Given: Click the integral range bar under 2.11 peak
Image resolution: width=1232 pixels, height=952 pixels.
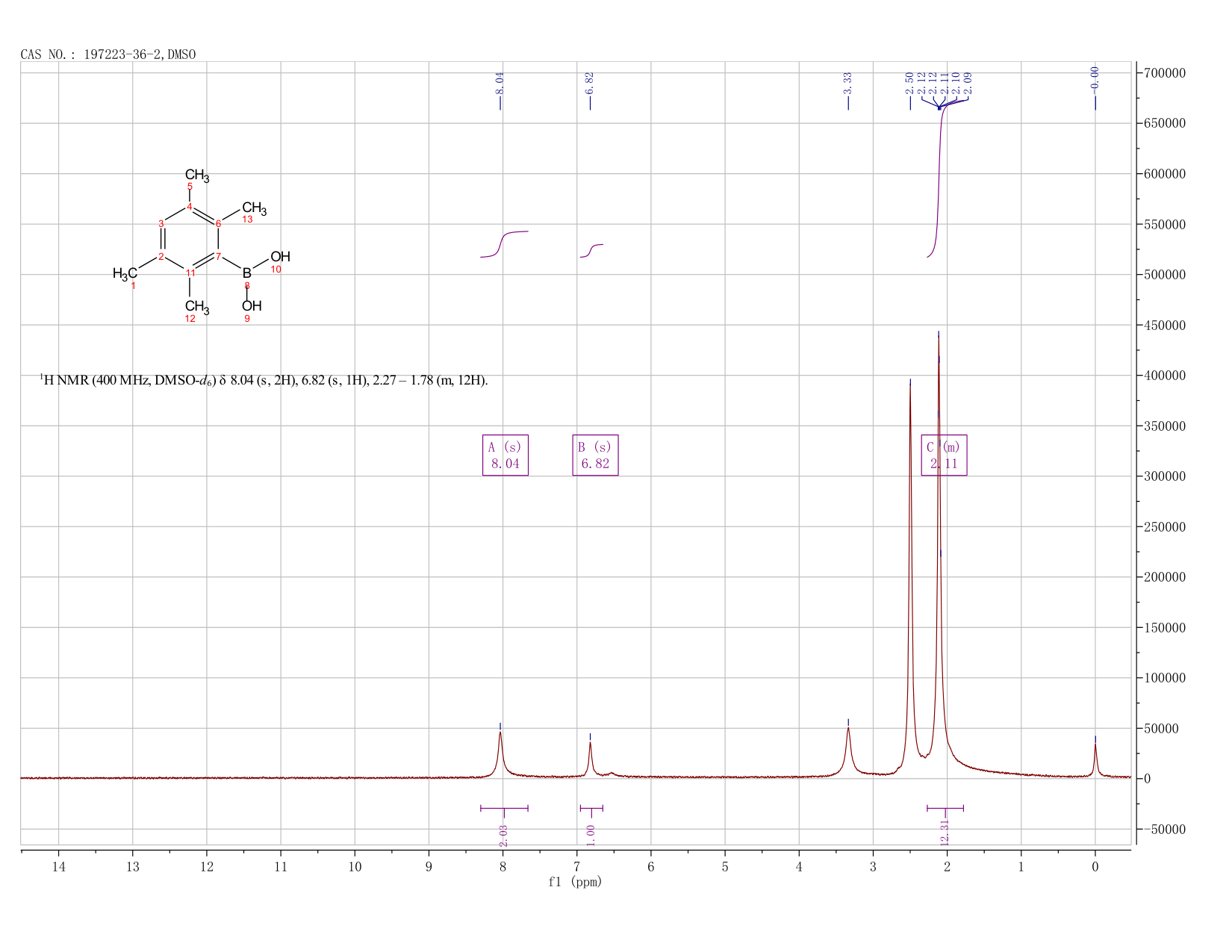Looking at the screenshot, I should [x=945, y=808].
